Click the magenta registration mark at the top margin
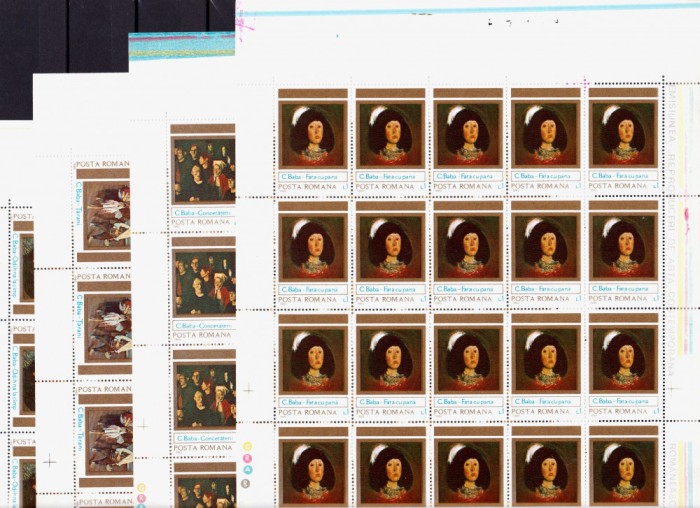700x508 pixels. tap(243, 20)
